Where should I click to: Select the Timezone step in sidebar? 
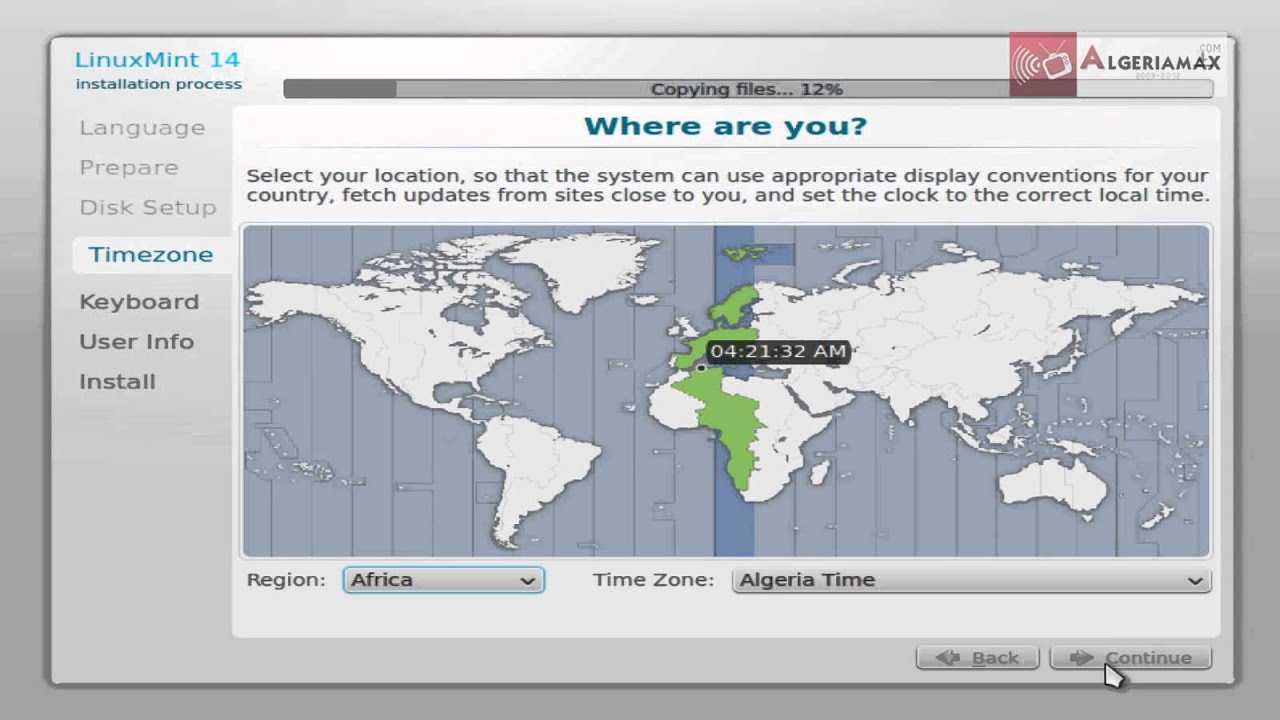click(151, 254)
